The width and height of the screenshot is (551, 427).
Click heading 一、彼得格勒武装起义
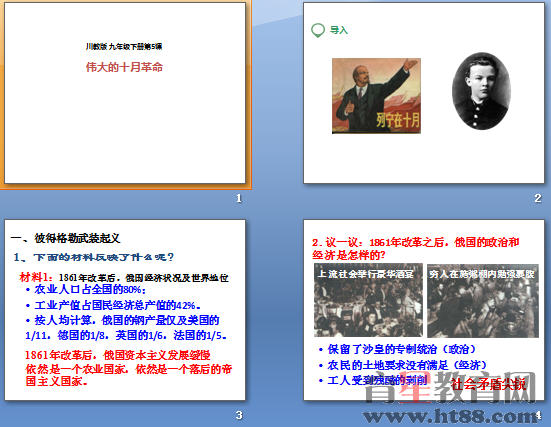click(x=66, y=238)
